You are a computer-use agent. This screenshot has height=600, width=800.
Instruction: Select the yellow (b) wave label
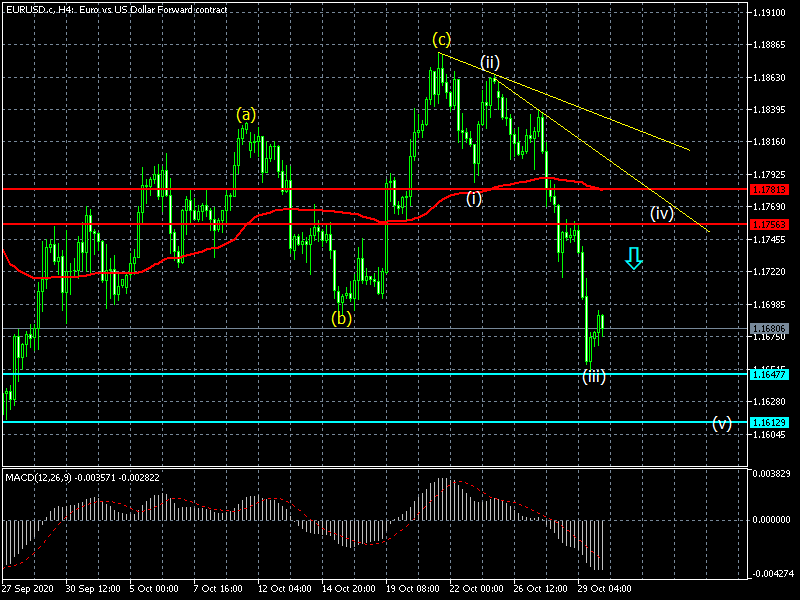pyautogui.click(x=342, y=319)
